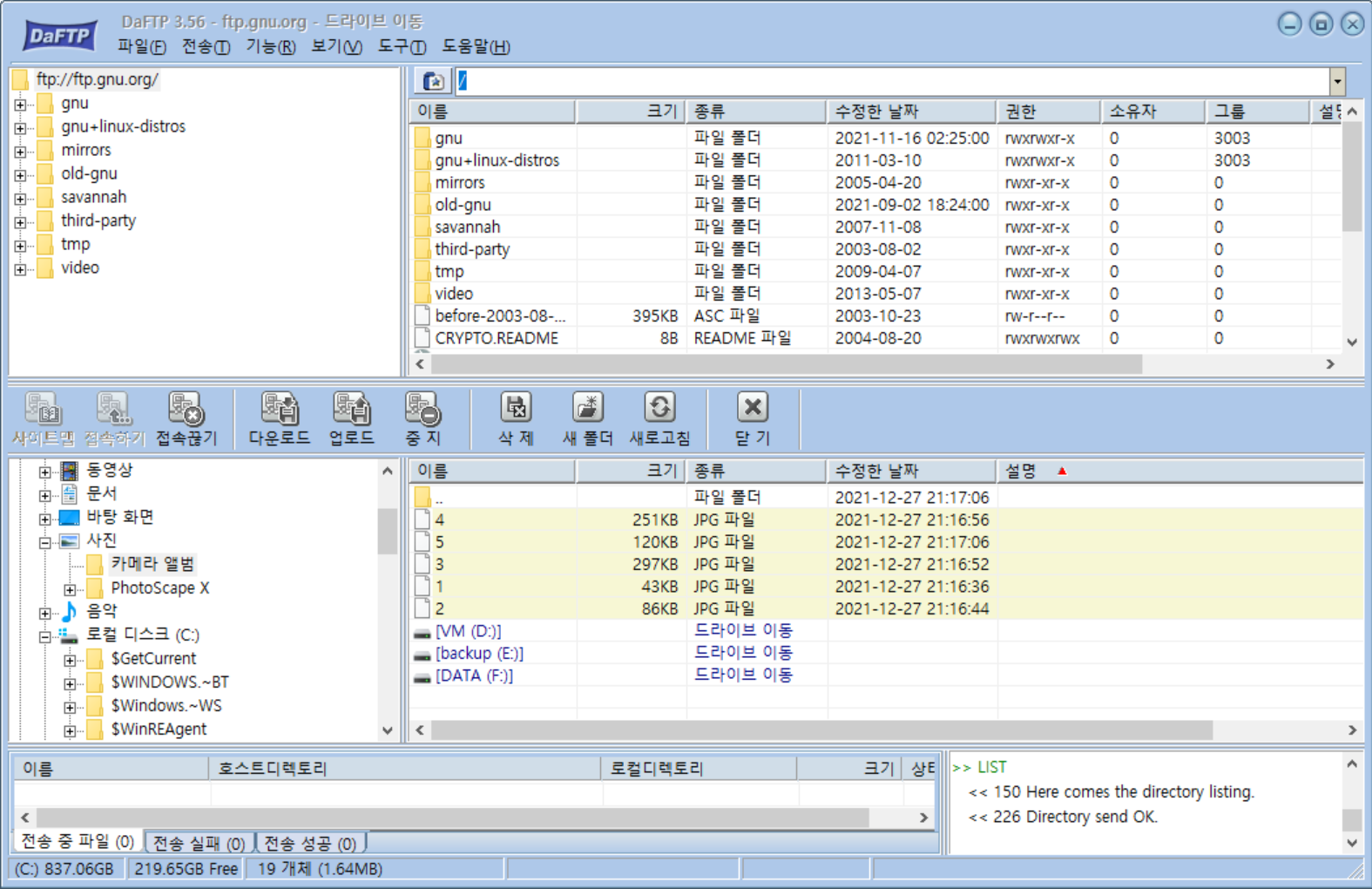Sort remote list by 소유자 column header
Screen dimensions: 1372x889
pos(1152,112)
